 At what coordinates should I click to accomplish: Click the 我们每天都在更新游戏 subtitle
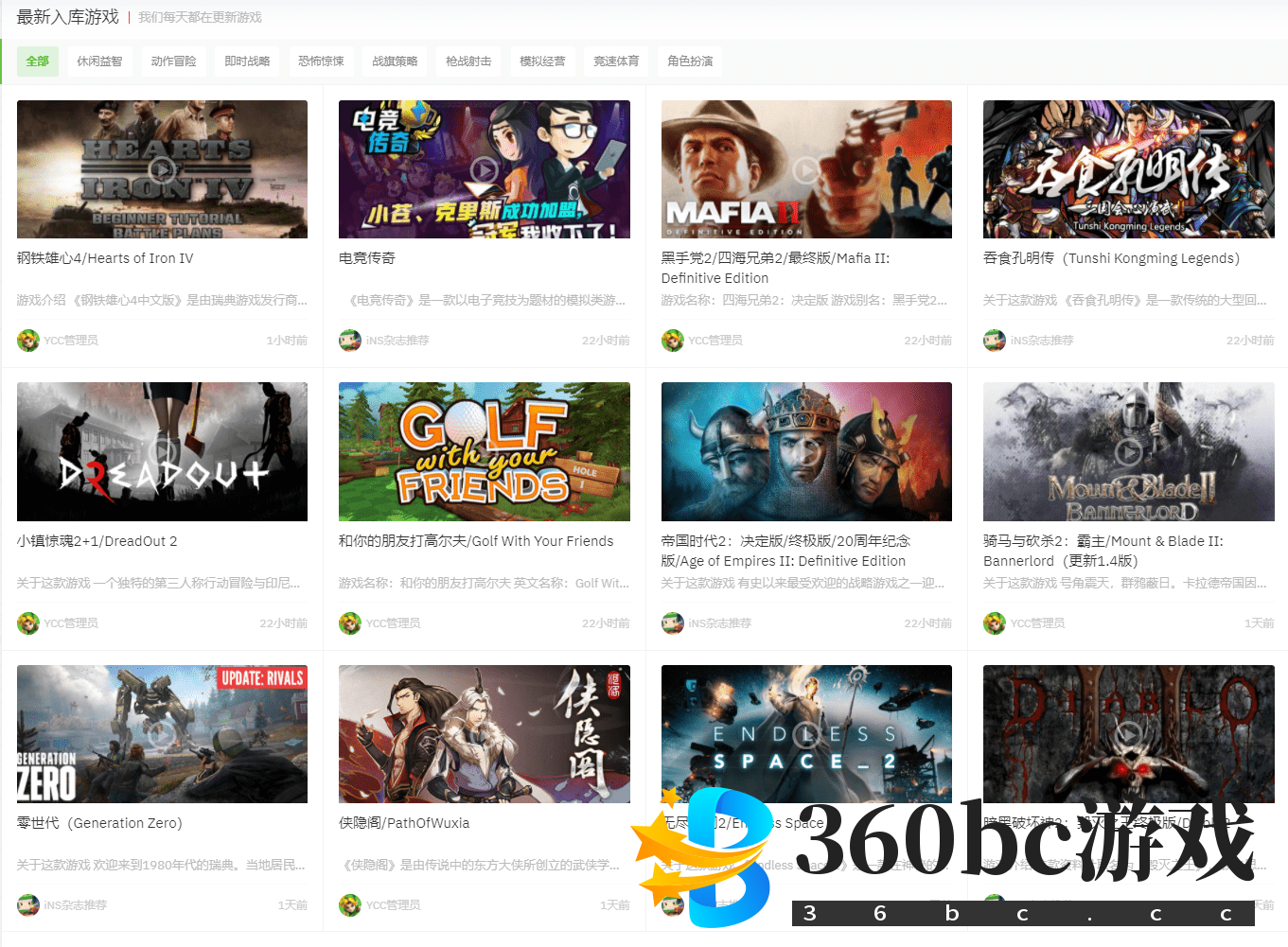coord(201,17)
